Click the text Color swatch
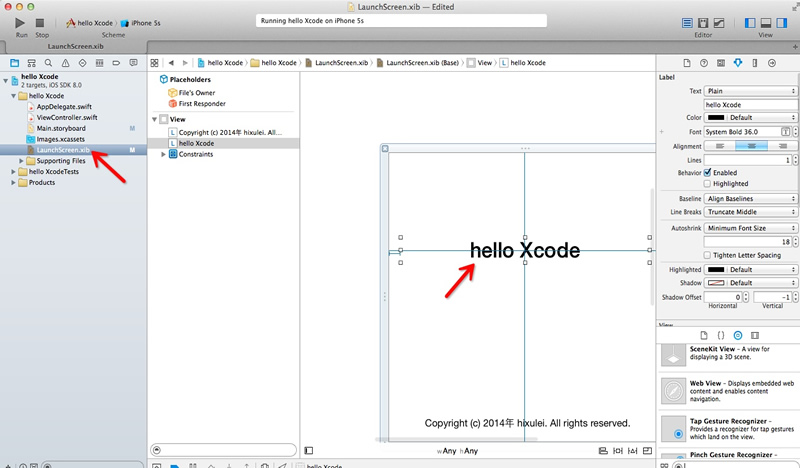The image size is (800, 468). (x=716, y=117)
